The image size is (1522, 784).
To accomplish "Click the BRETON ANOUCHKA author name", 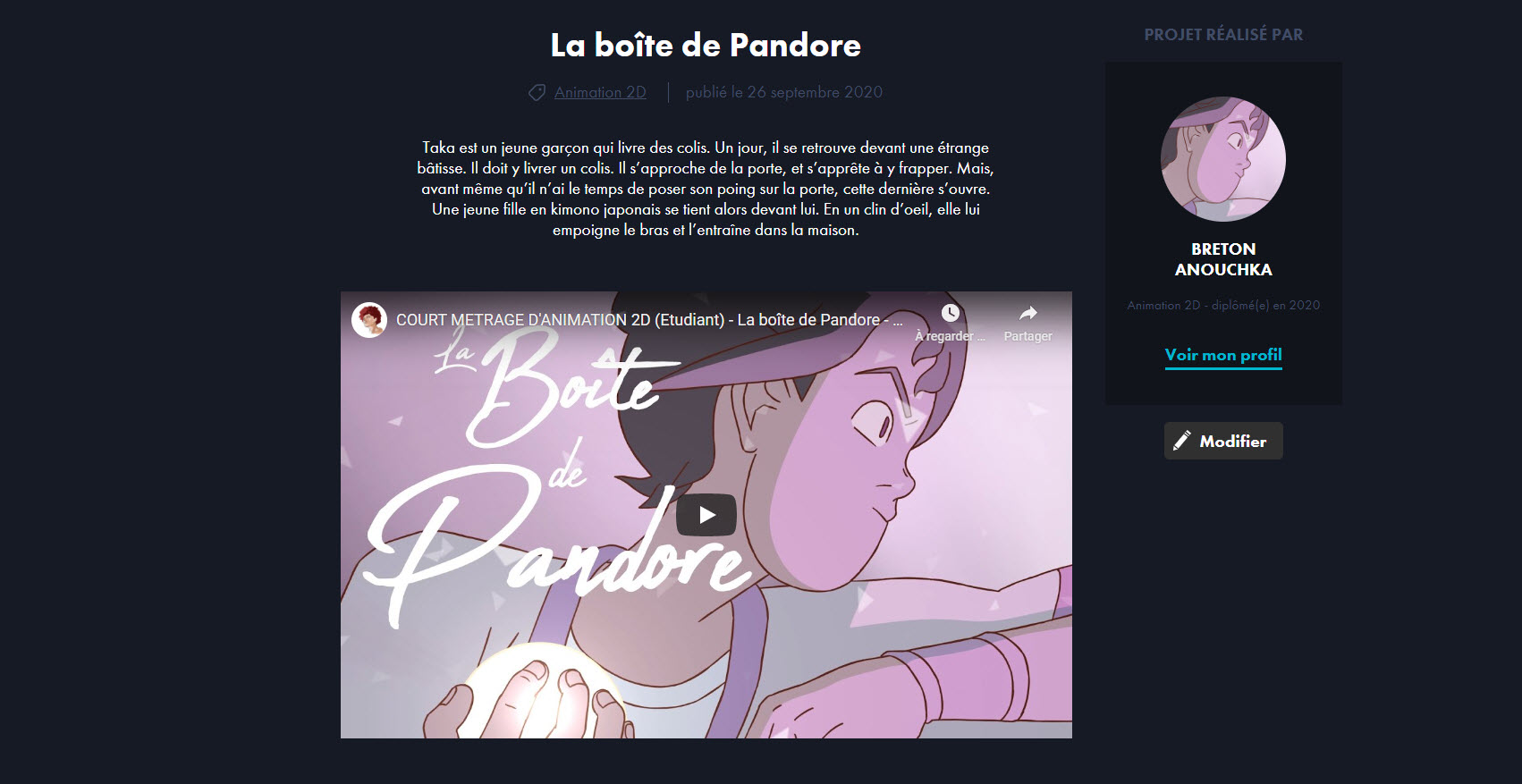I will point(1223,259).
